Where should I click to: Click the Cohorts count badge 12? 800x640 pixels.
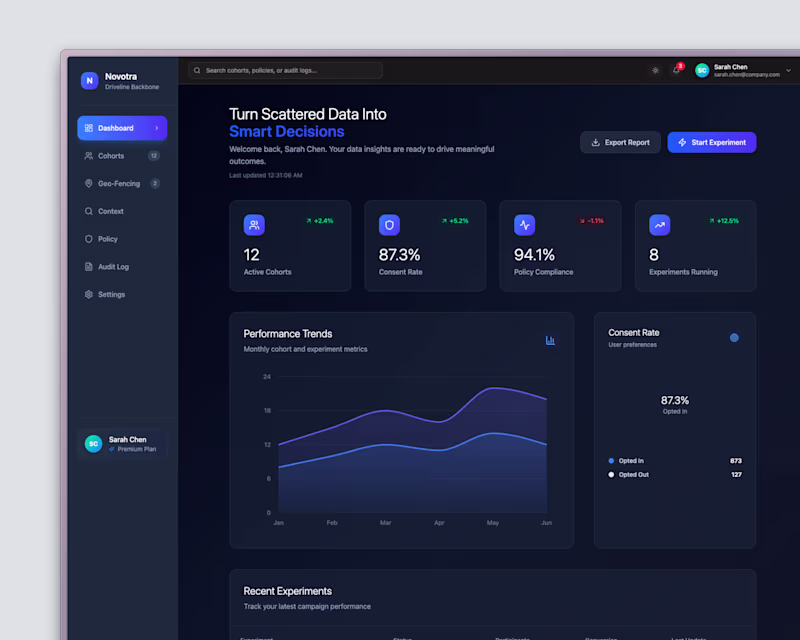coord(154,156)
